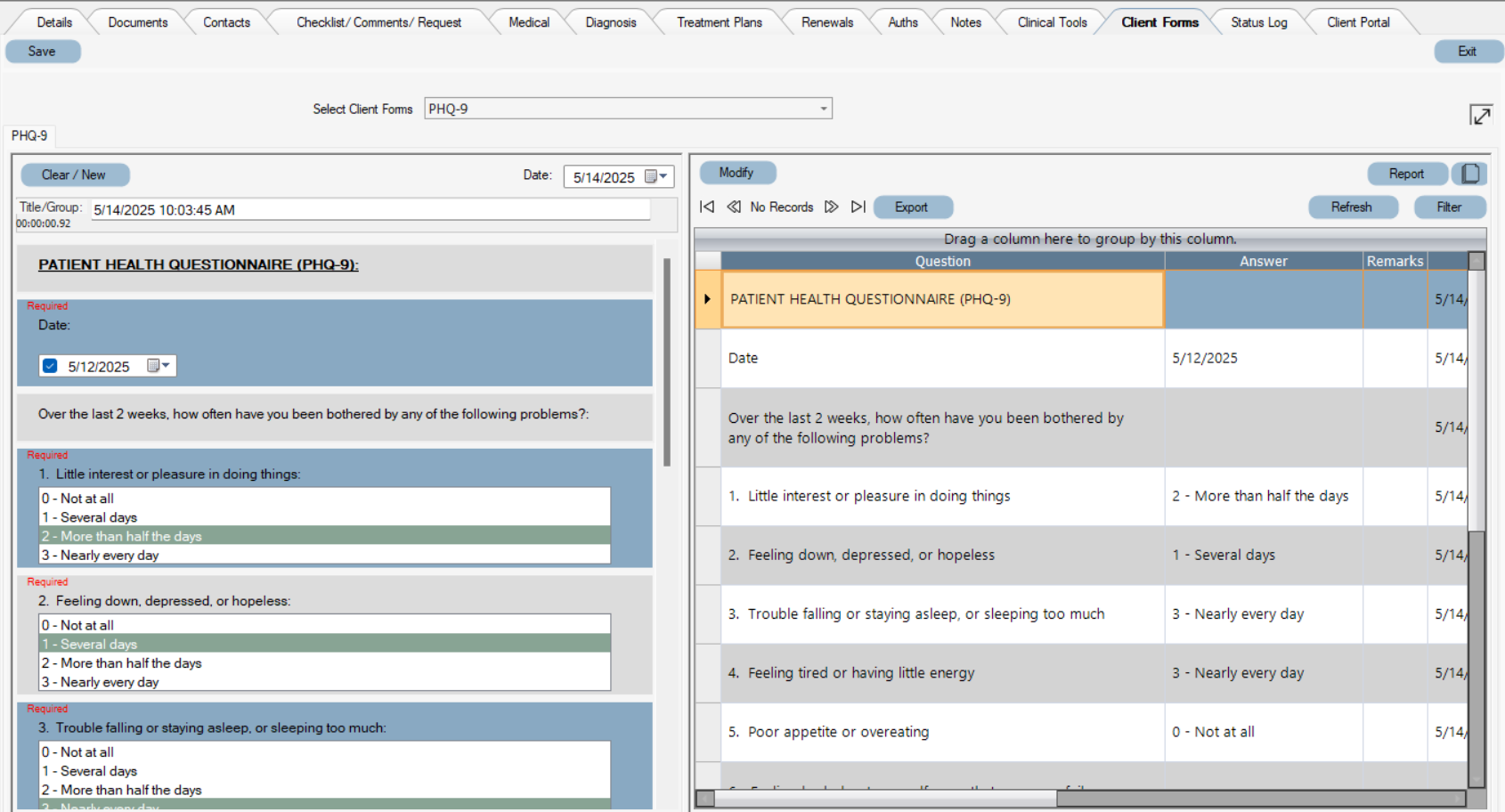Switch to the Treatment Plans tab

[x=720, y=21]
